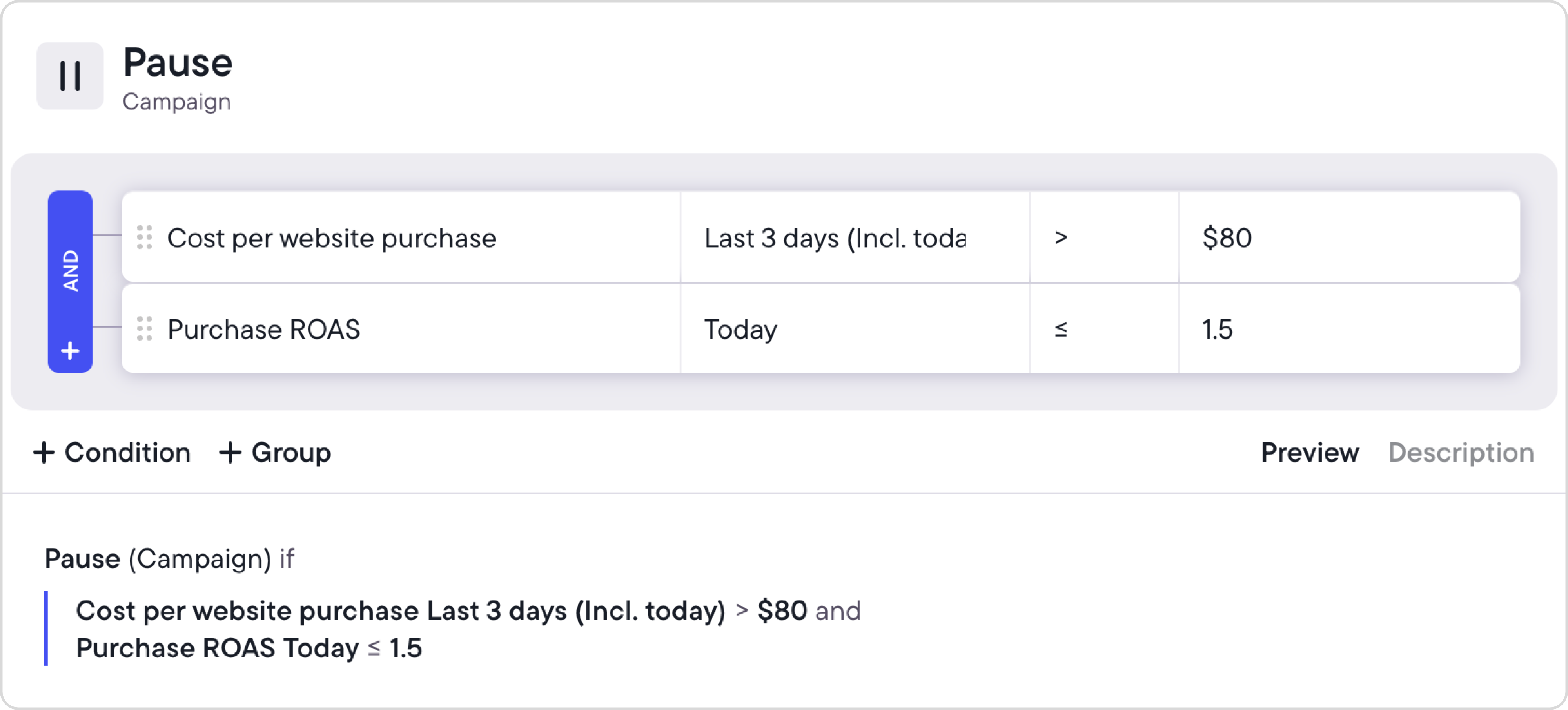This screenshot has width=1568, height=710.
Task: Grab the drag handle beside Purchase ROAS
Action: pos(145,328)
